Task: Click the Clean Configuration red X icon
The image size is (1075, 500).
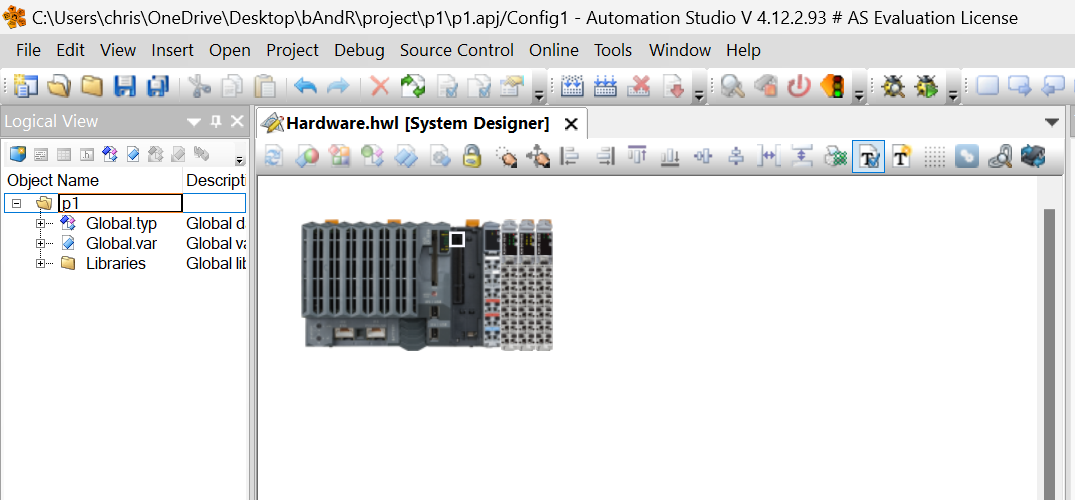Action: (x=639, y=86)
